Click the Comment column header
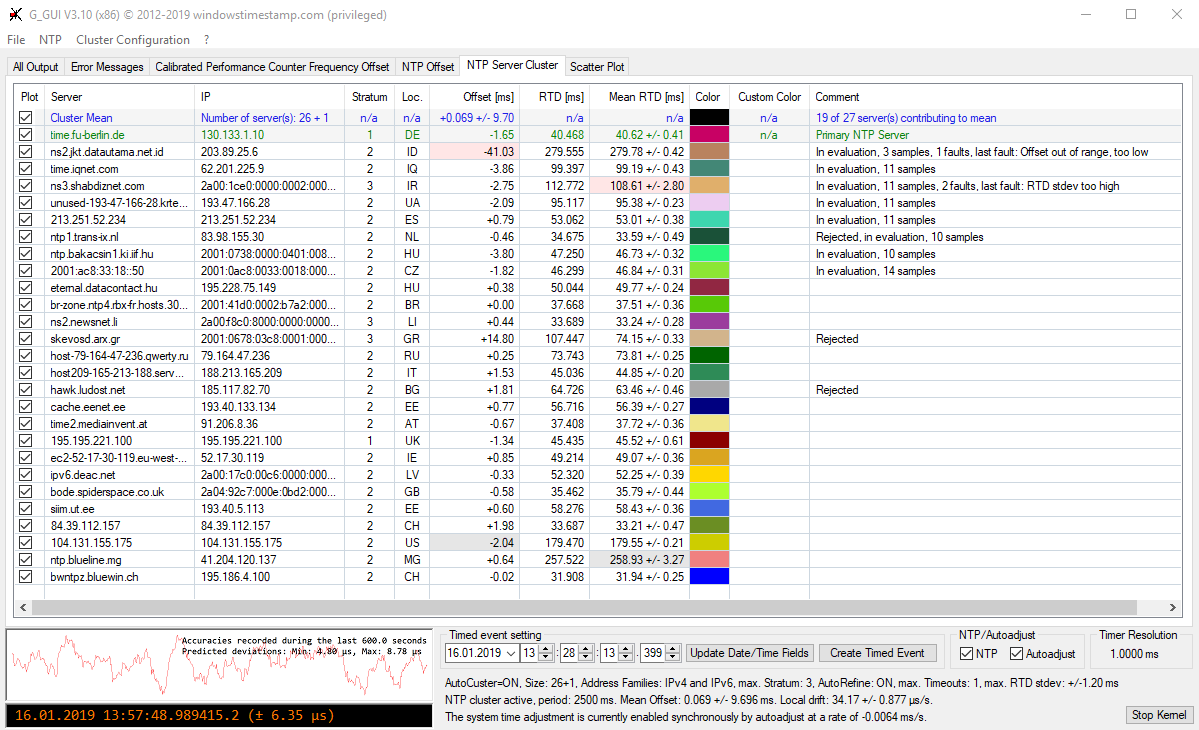The image size is (1199, 730). pos(996,97)
